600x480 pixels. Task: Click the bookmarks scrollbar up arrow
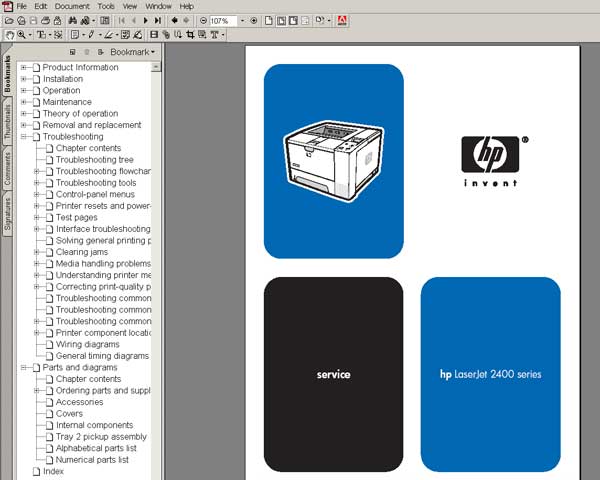point(156,67)
